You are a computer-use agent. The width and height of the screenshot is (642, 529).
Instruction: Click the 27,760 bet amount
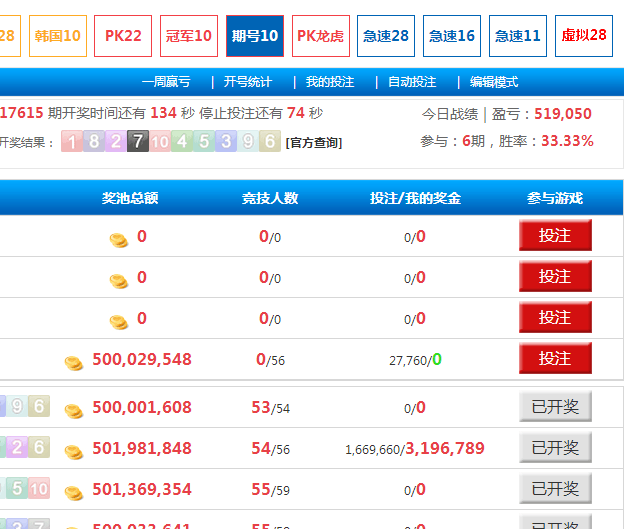[408, 361]
